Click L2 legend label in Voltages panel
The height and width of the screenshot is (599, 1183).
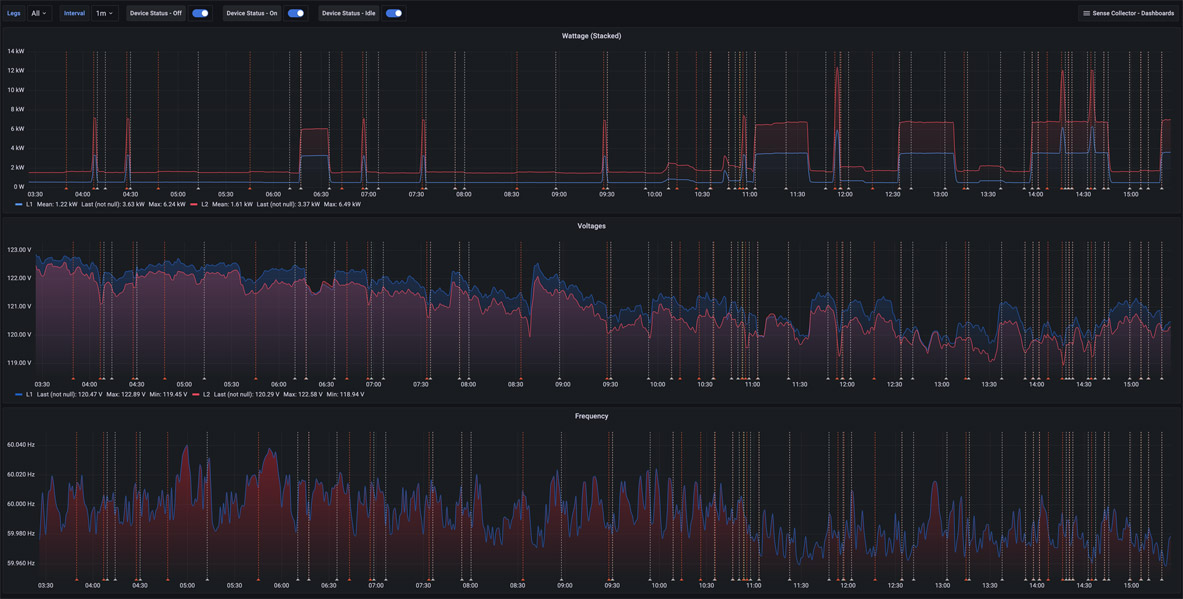click(x=206, y=394)
